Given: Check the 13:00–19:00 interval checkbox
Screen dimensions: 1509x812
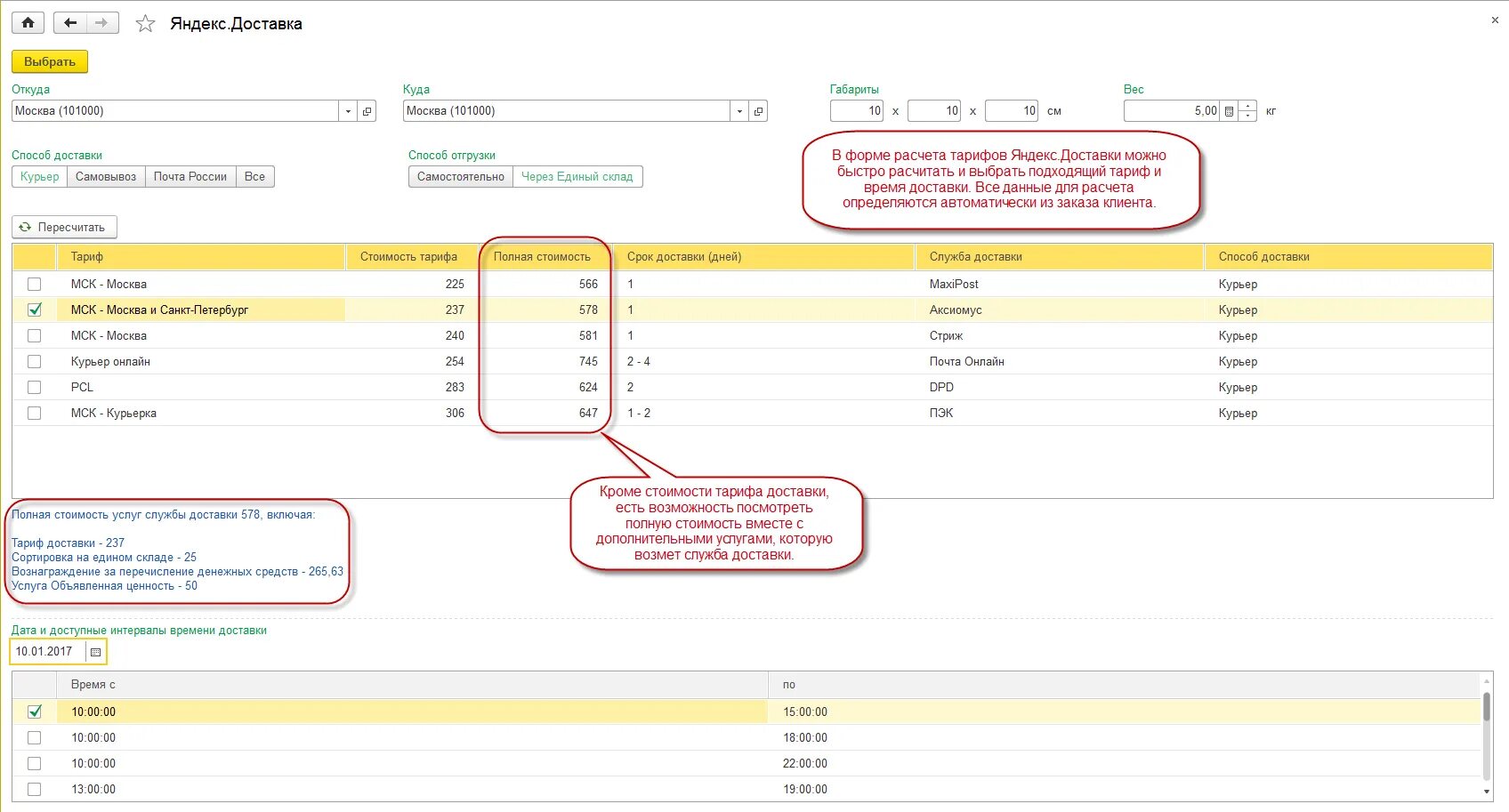Looking at the screenshot, I should pyautogui.click(x=34, y=790).
